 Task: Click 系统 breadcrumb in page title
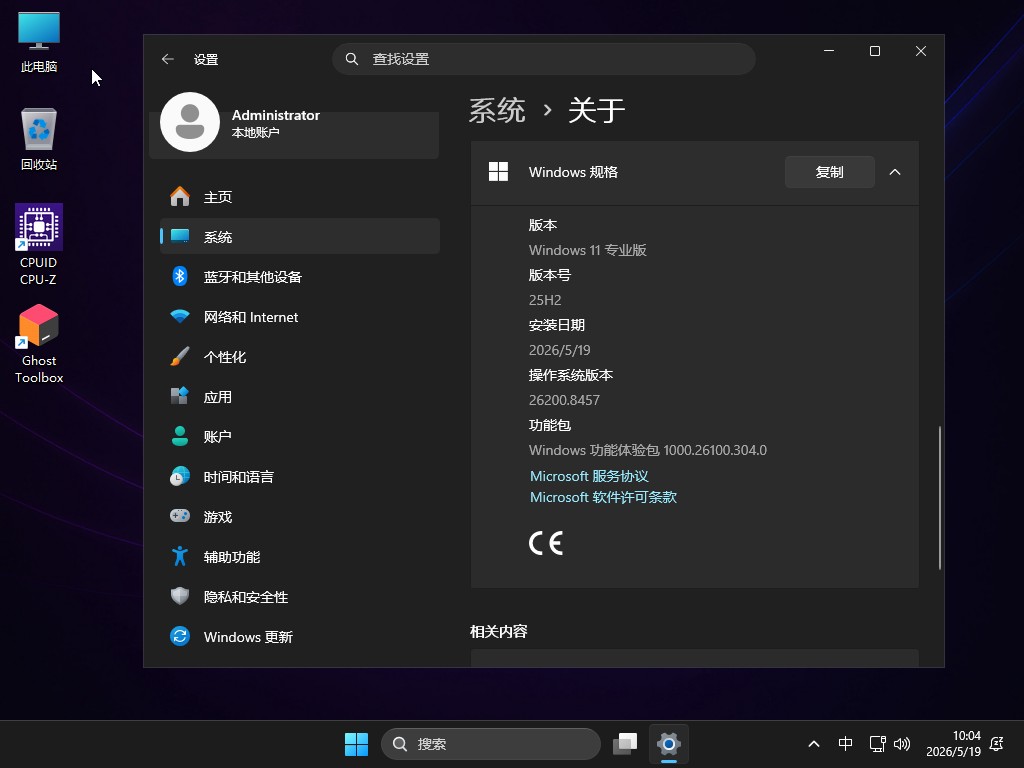click(x=497, y=110)
